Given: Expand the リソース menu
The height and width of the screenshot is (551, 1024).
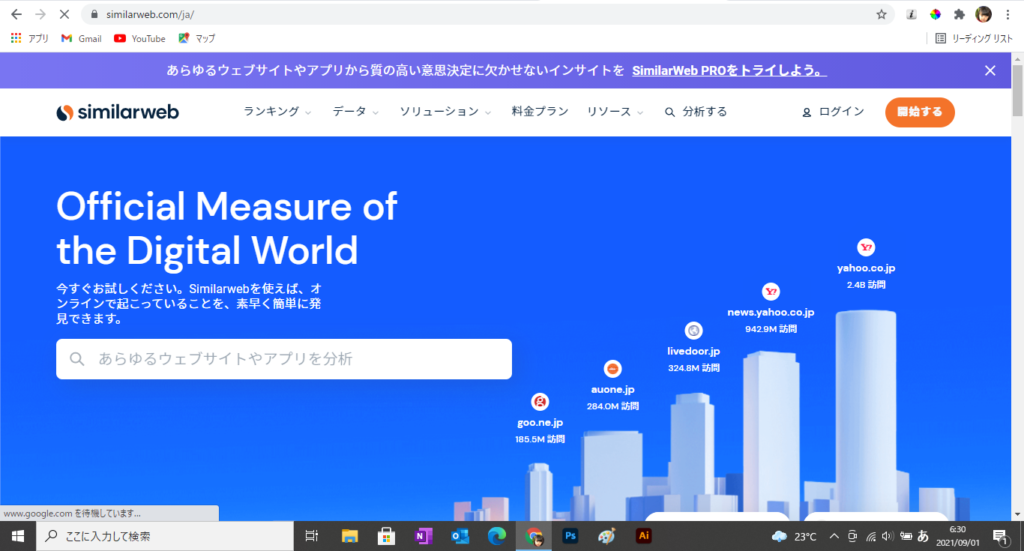Looking at the screenshot, I should pyautogui.click(x=615, y=112).
